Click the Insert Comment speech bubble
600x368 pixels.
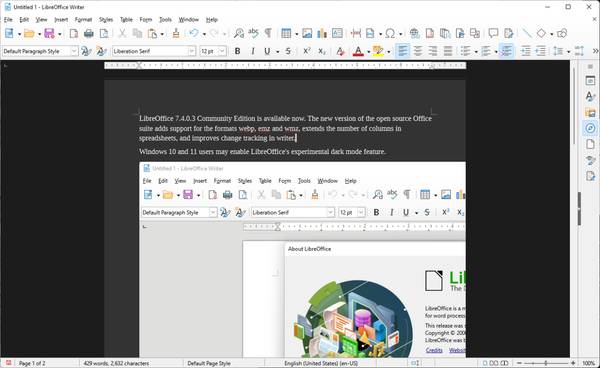493,34
